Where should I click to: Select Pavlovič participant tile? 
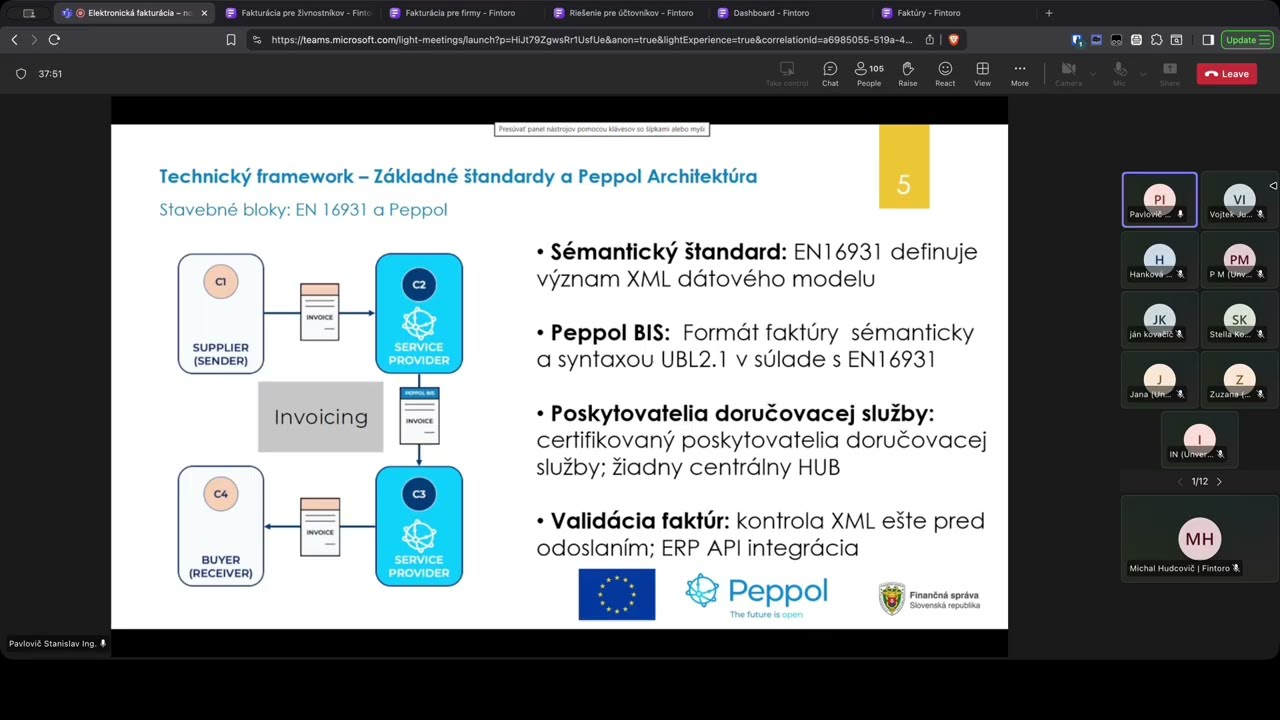coord(1159,200)
